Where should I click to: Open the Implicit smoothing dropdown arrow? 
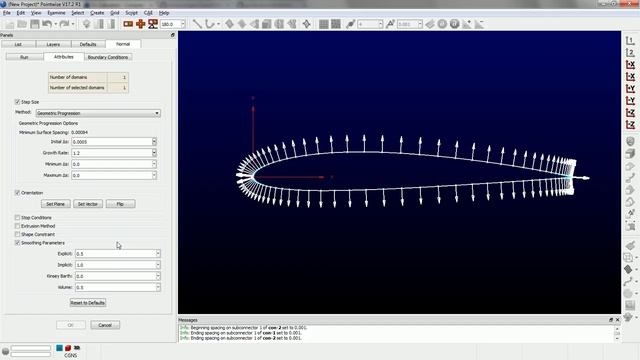(158, 265)
